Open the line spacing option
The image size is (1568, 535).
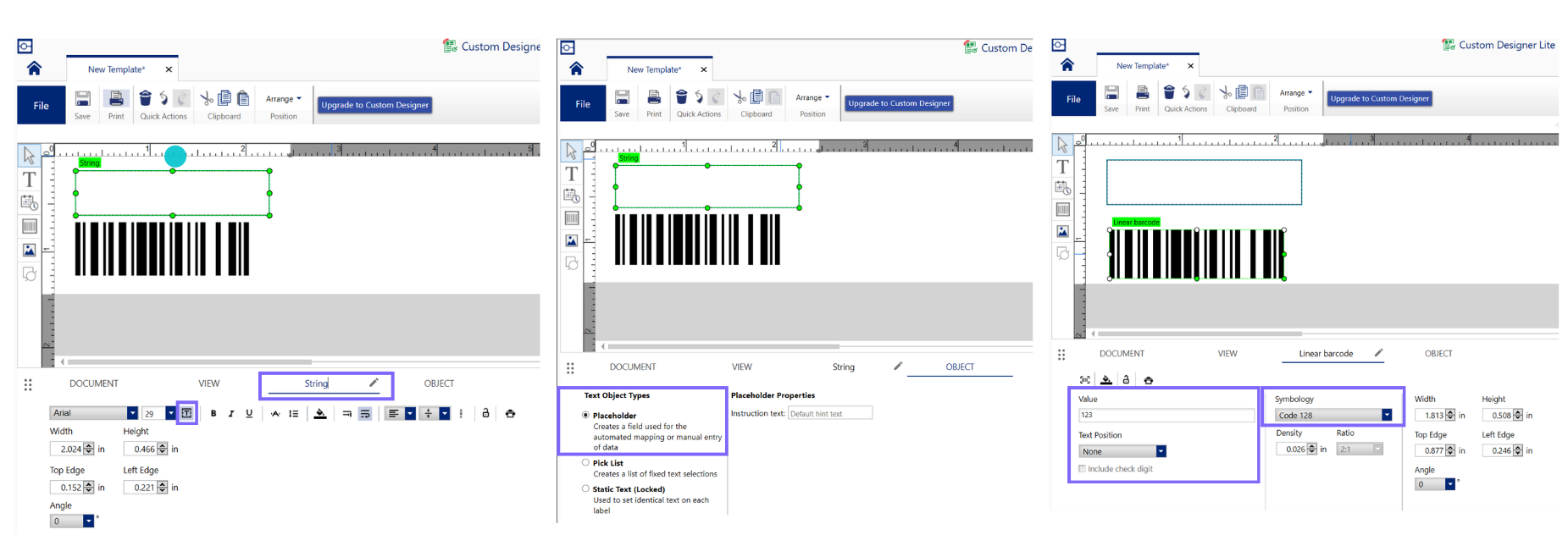[x=293, y=414]
